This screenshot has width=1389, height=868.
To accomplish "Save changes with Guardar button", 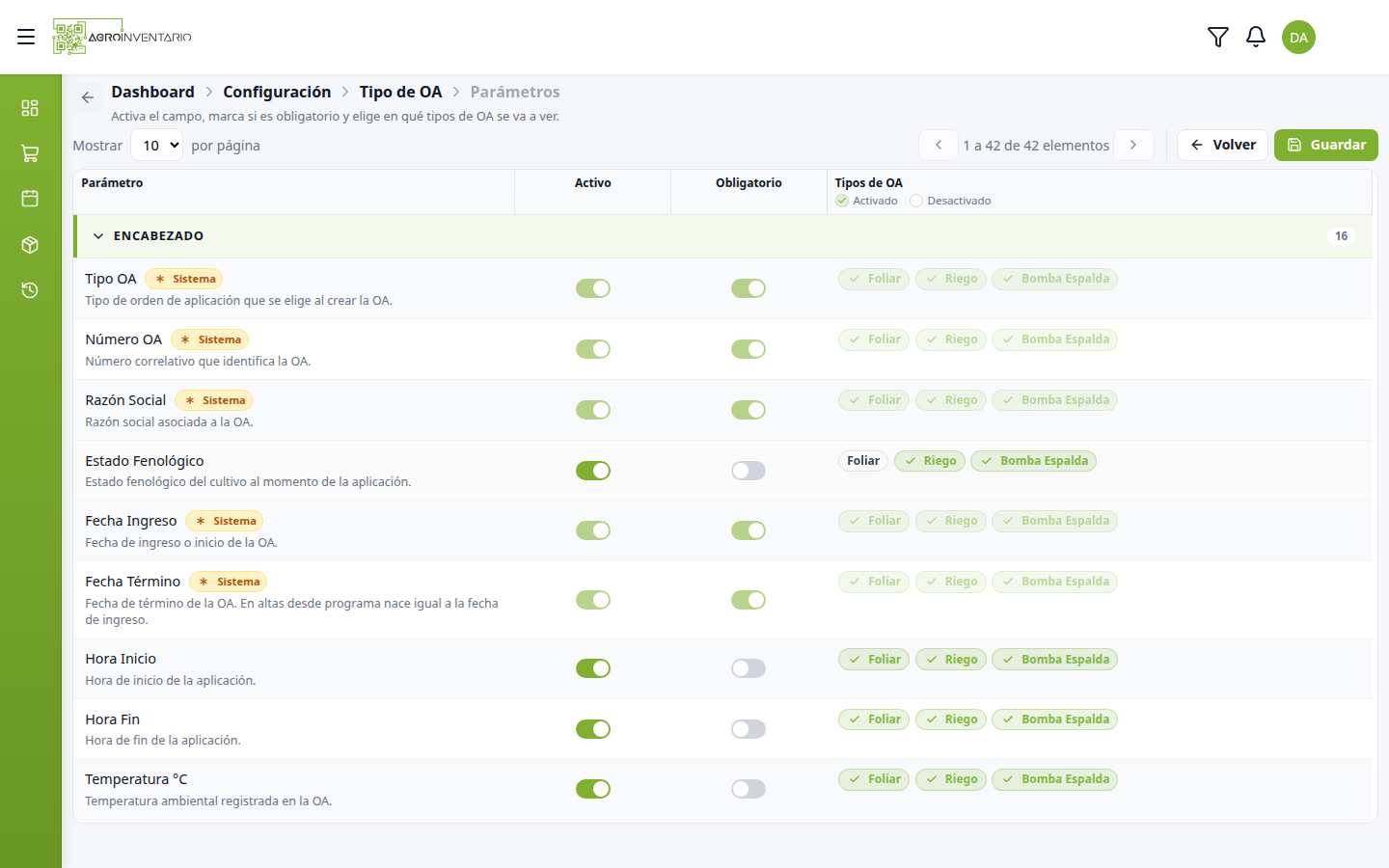I will 1326,145.
